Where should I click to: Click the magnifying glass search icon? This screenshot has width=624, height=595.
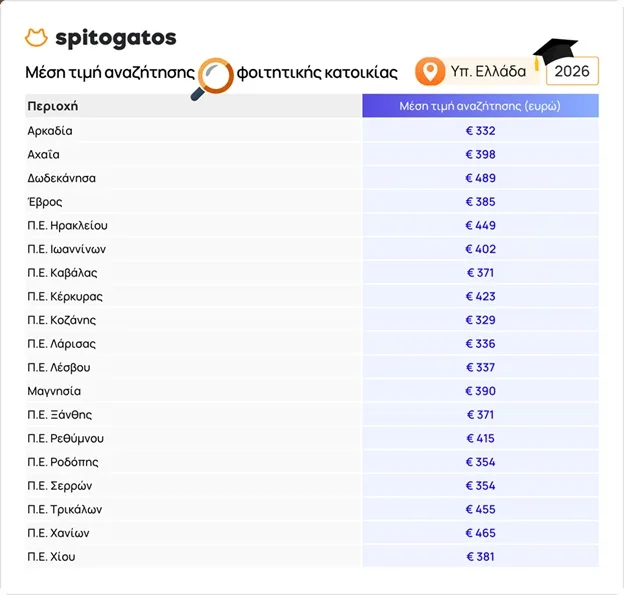[212, 79]
